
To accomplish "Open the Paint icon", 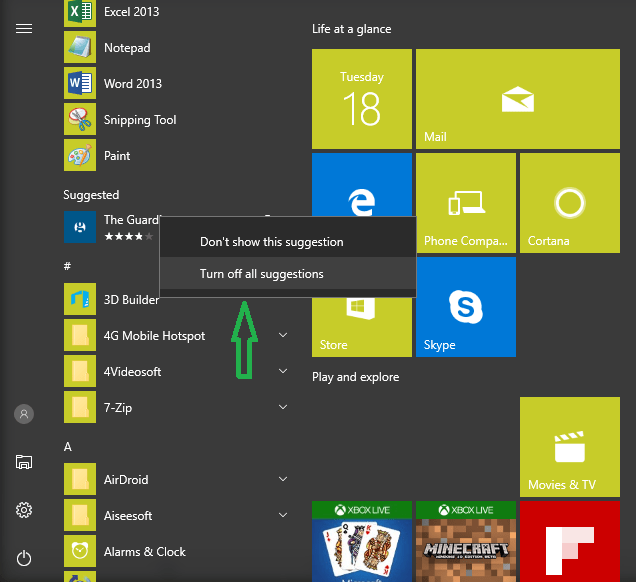I will pos(80,155).
